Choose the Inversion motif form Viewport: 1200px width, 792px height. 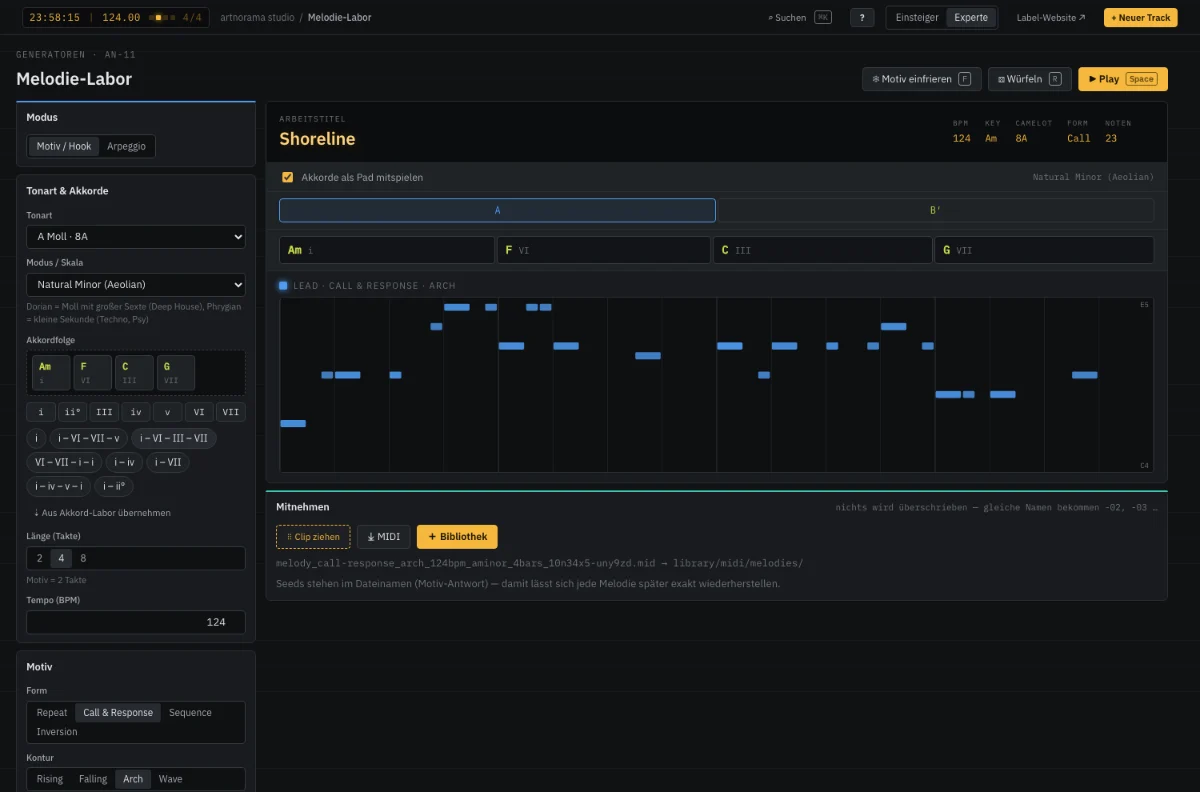(57, 732)
